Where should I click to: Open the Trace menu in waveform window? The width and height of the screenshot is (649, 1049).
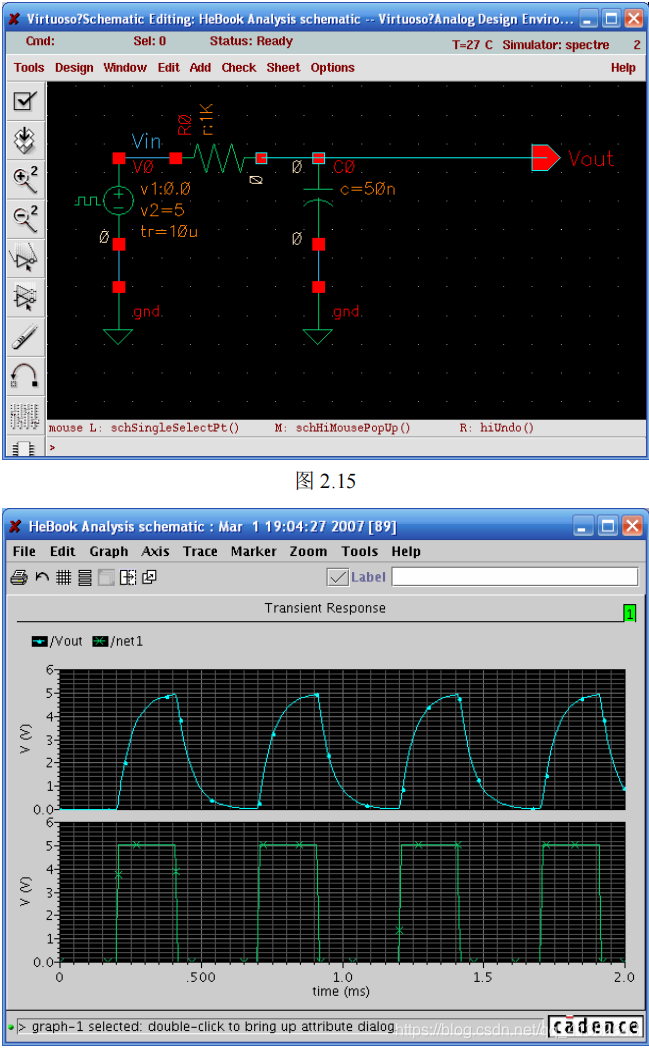[200, 551]
